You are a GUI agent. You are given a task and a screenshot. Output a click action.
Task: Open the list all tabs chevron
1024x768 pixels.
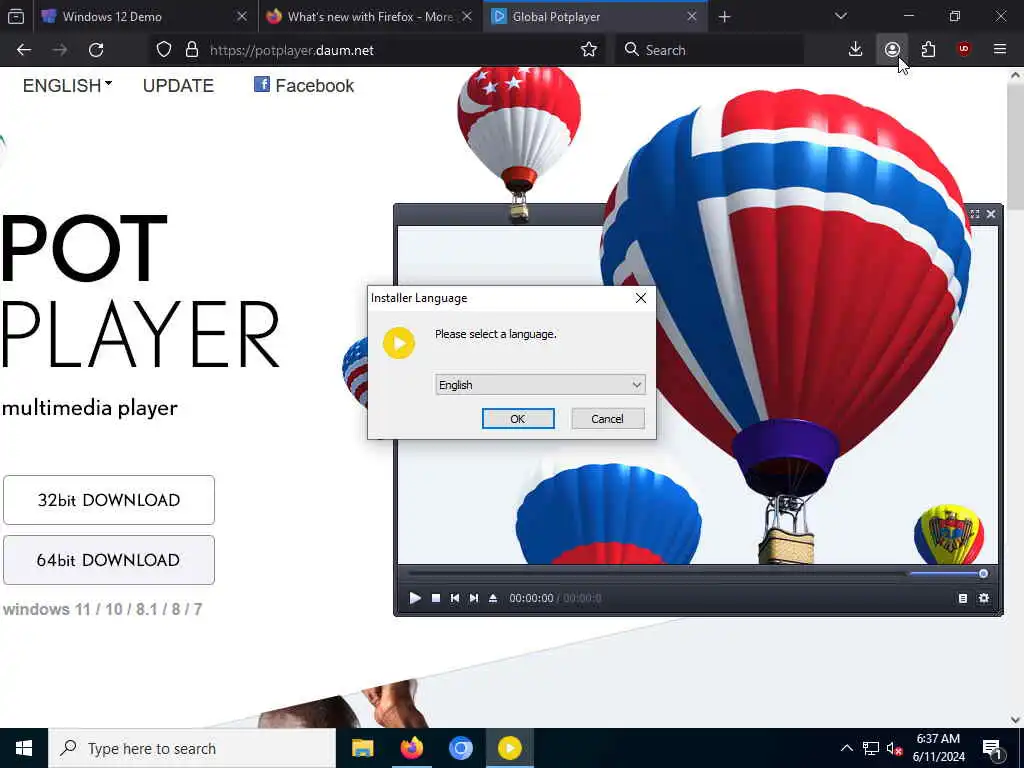click(841, 17)
